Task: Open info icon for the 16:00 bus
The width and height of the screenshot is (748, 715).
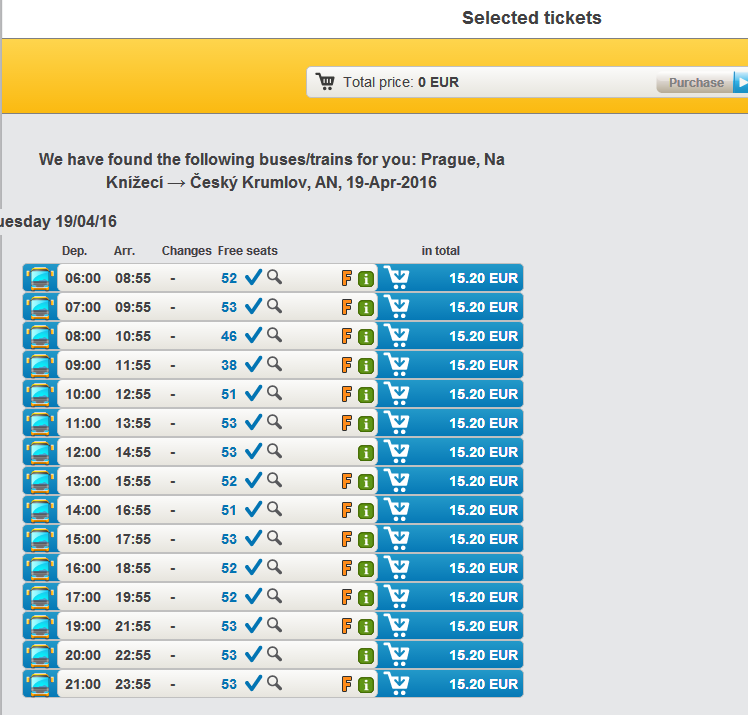Action: click(x=366, y=569)
